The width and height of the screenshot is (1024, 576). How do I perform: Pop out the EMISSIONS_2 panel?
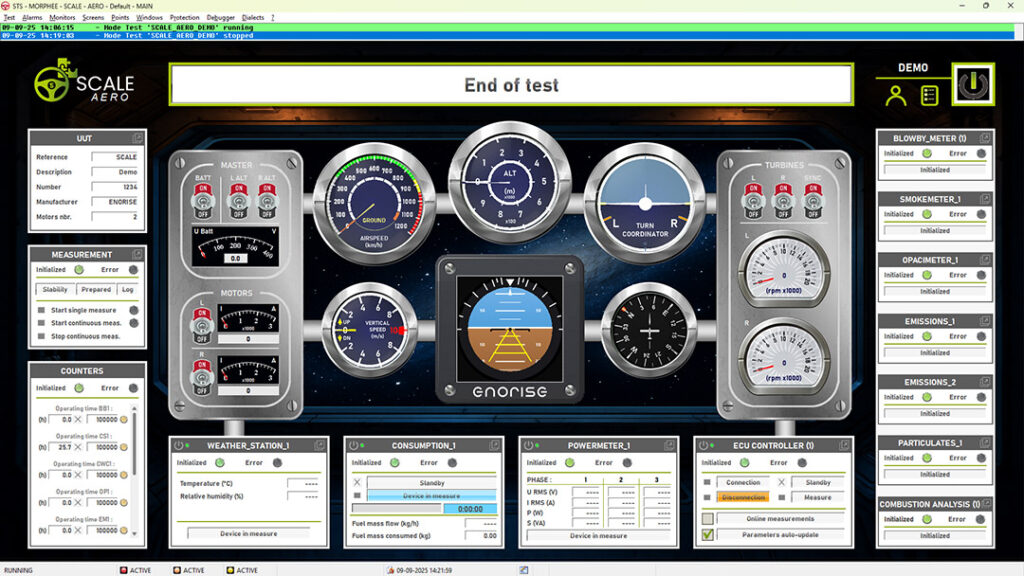point(985,381)
